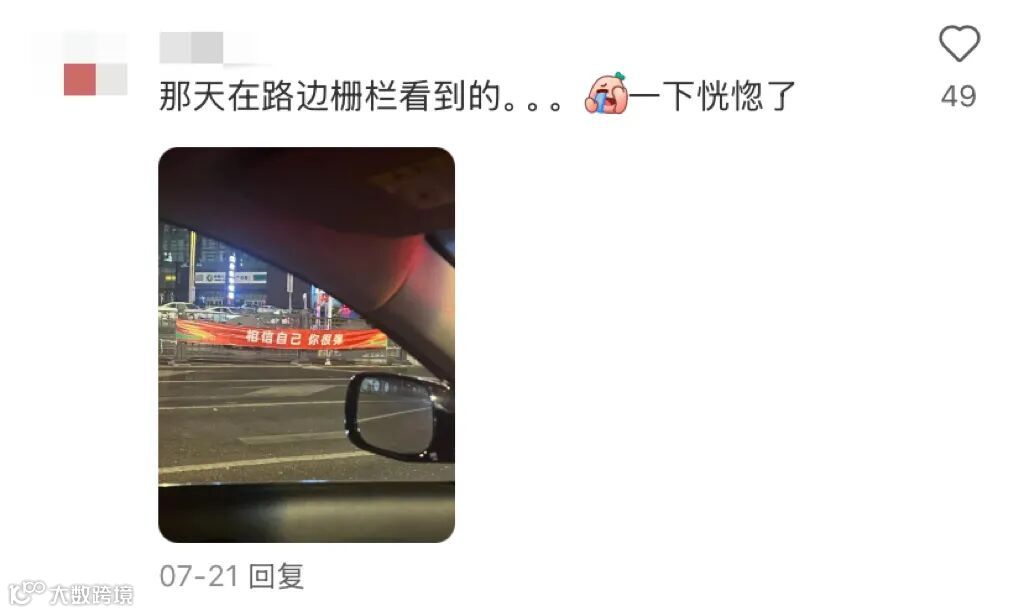Viewport: 1024px width, 613px height.
Task: Click the dark car door at the bottom of the photo
Action: (306, 513)
